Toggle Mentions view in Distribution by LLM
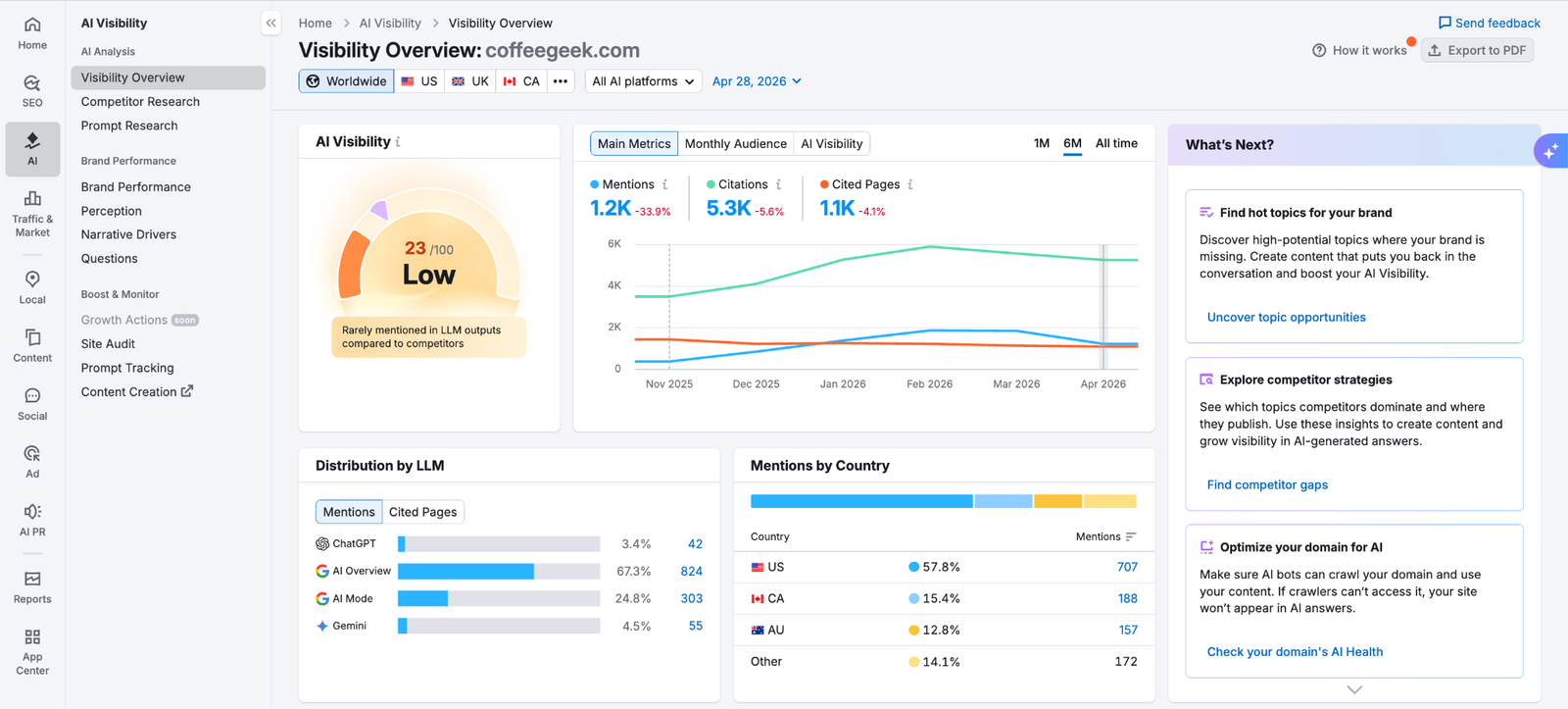 [349, 512]
